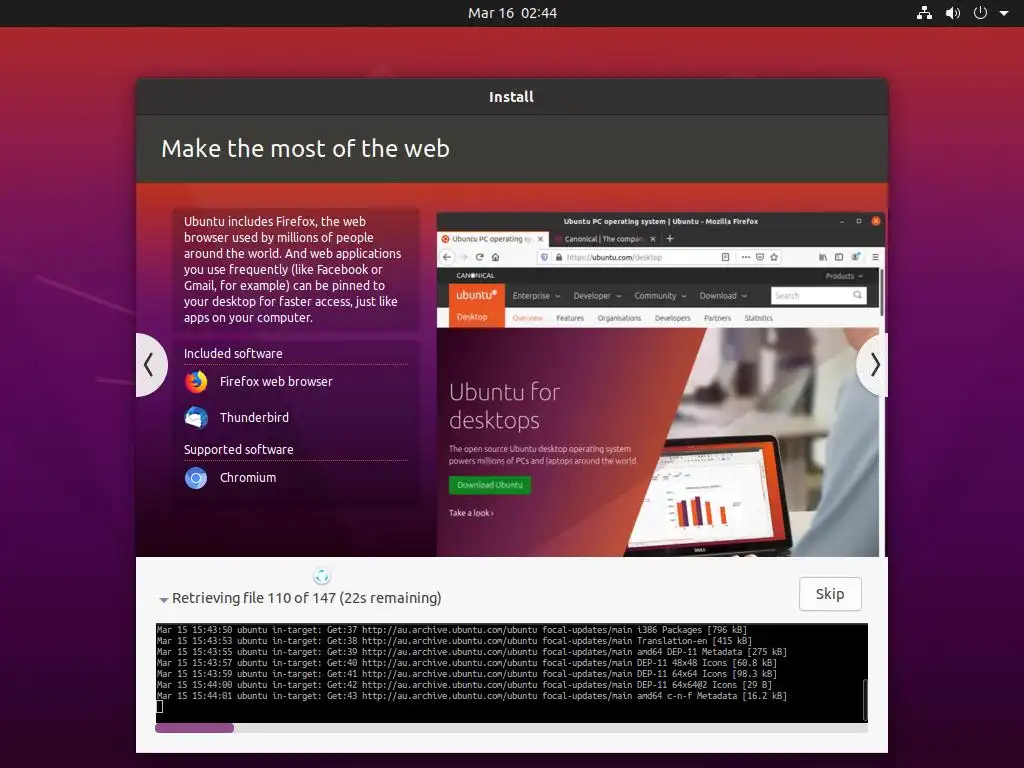This screenshot has width=1024, height=768.
Task: Click Search field in slideshow Firefox screenshot
Action: [x=819, y=296]
